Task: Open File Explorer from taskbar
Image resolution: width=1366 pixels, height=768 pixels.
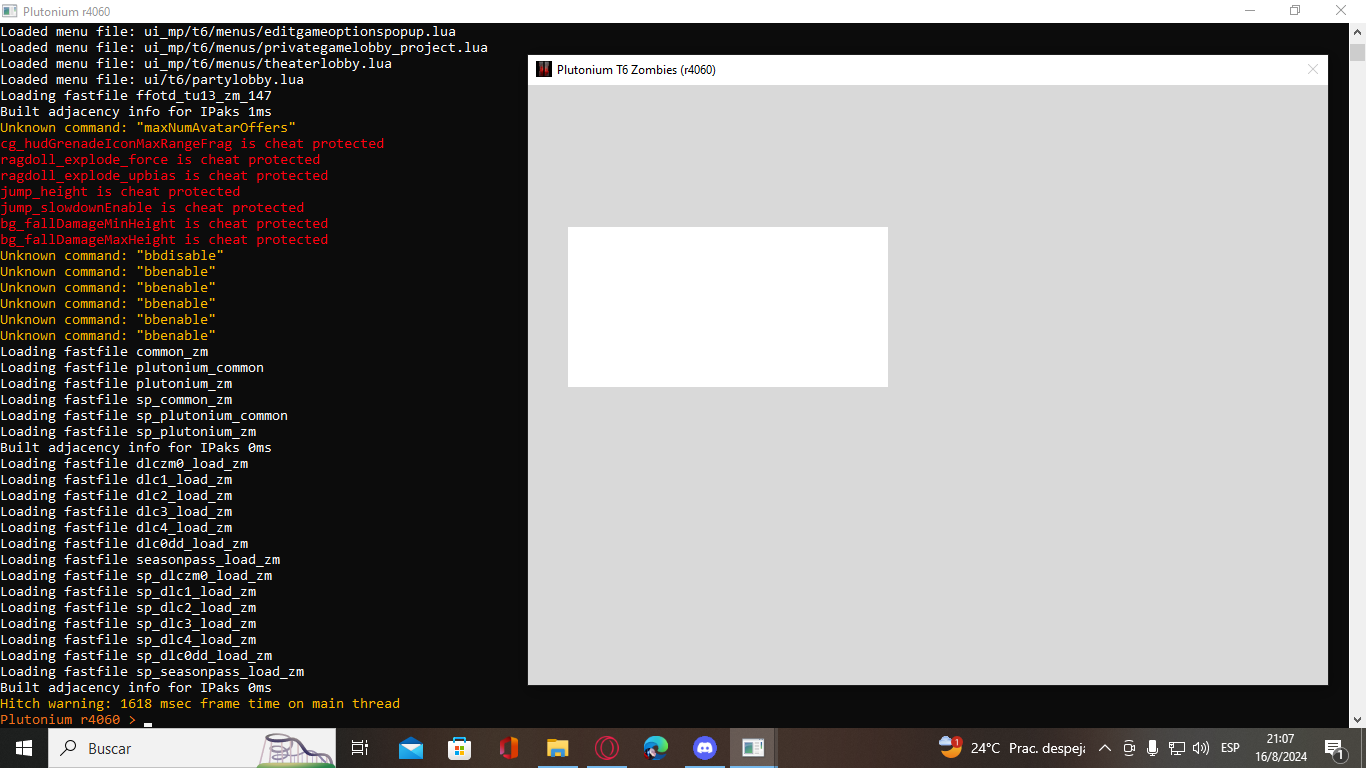Action: [558, 748]
